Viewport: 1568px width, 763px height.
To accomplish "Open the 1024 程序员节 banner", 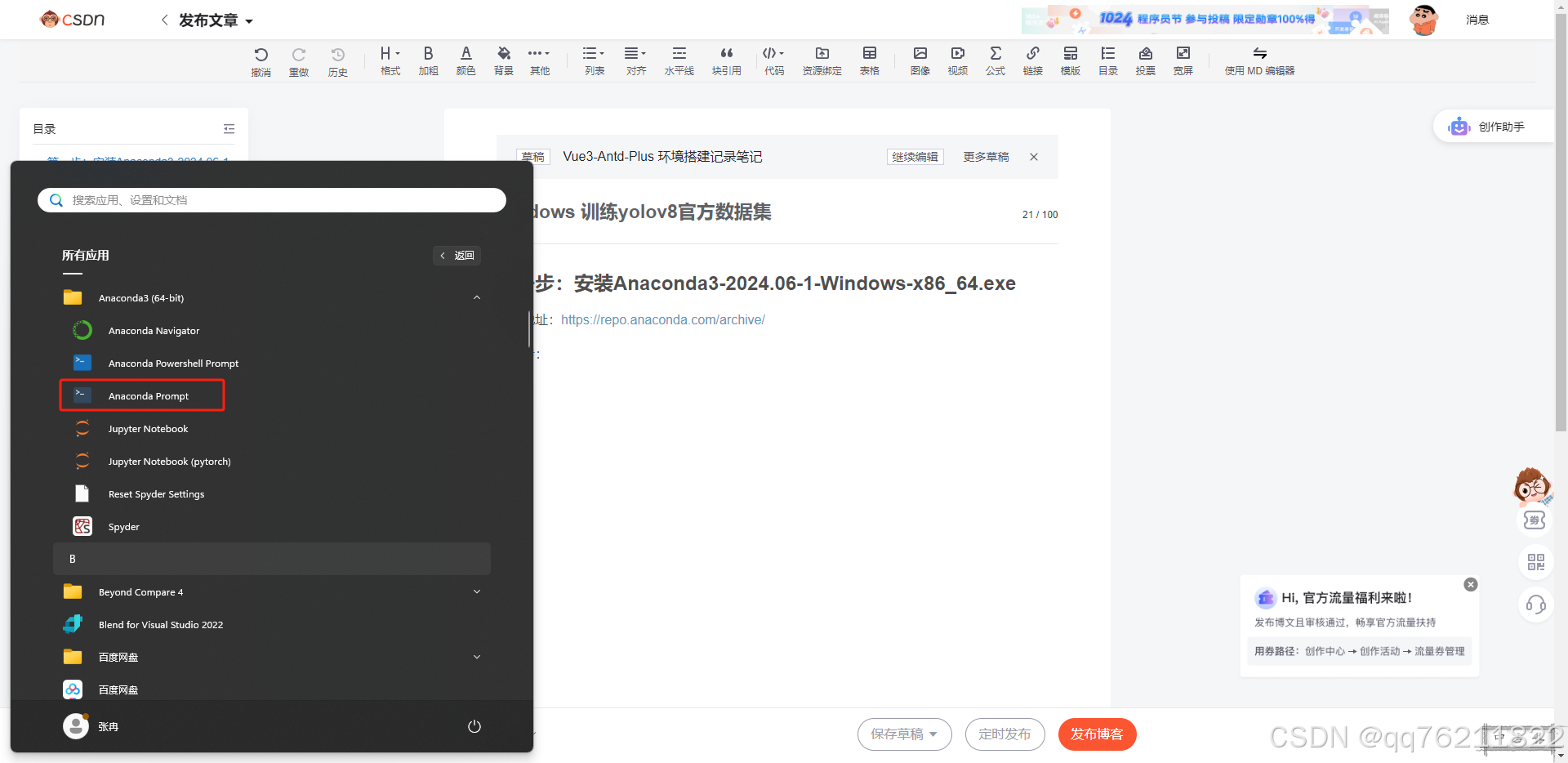I will pyautogui.click(x=1205, y=20).
